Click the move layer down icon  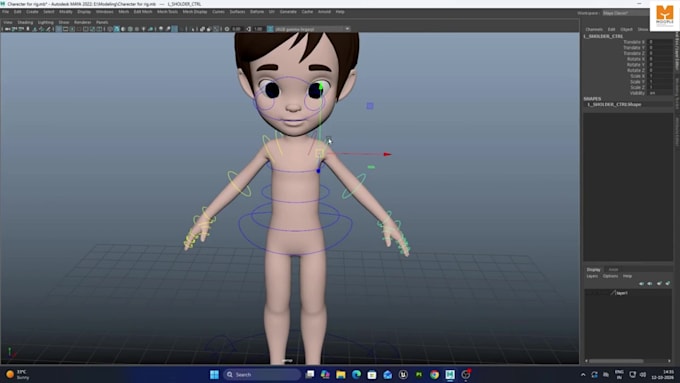(650, 283)
